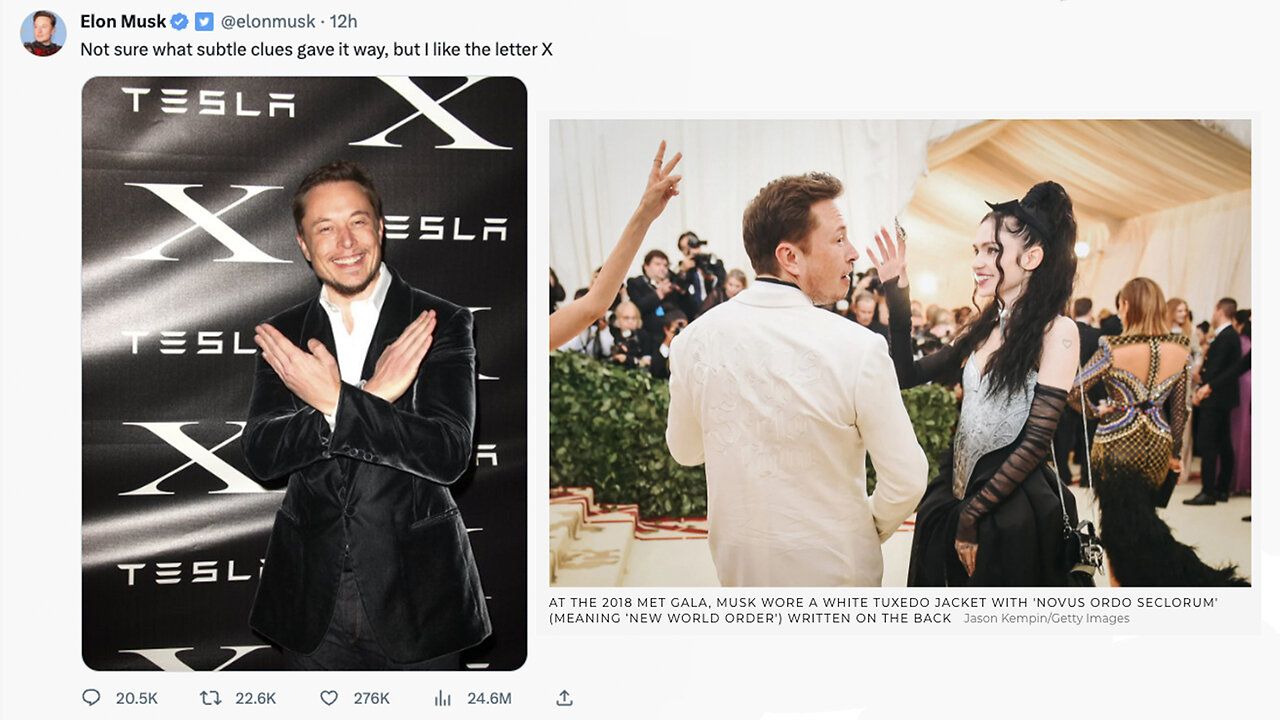
Task: Click the tweet text about letter X
Action: 316,49
